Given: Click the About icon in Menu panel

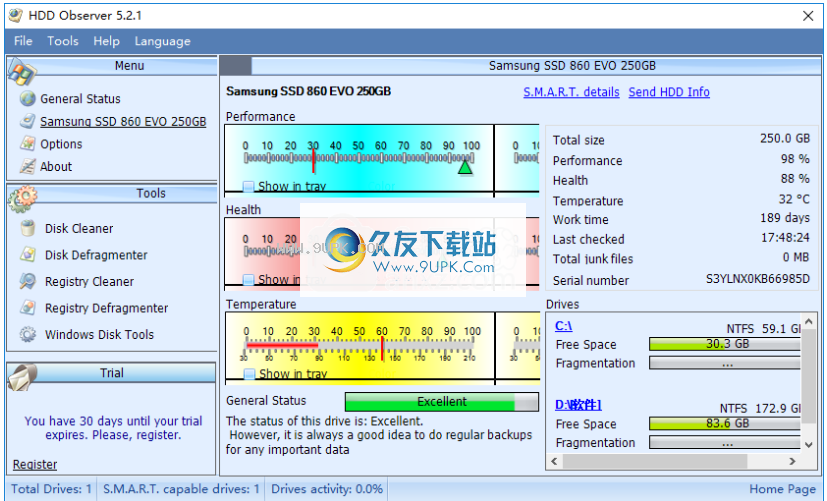Looking at the screenshot, I should (x=27, y=166).
